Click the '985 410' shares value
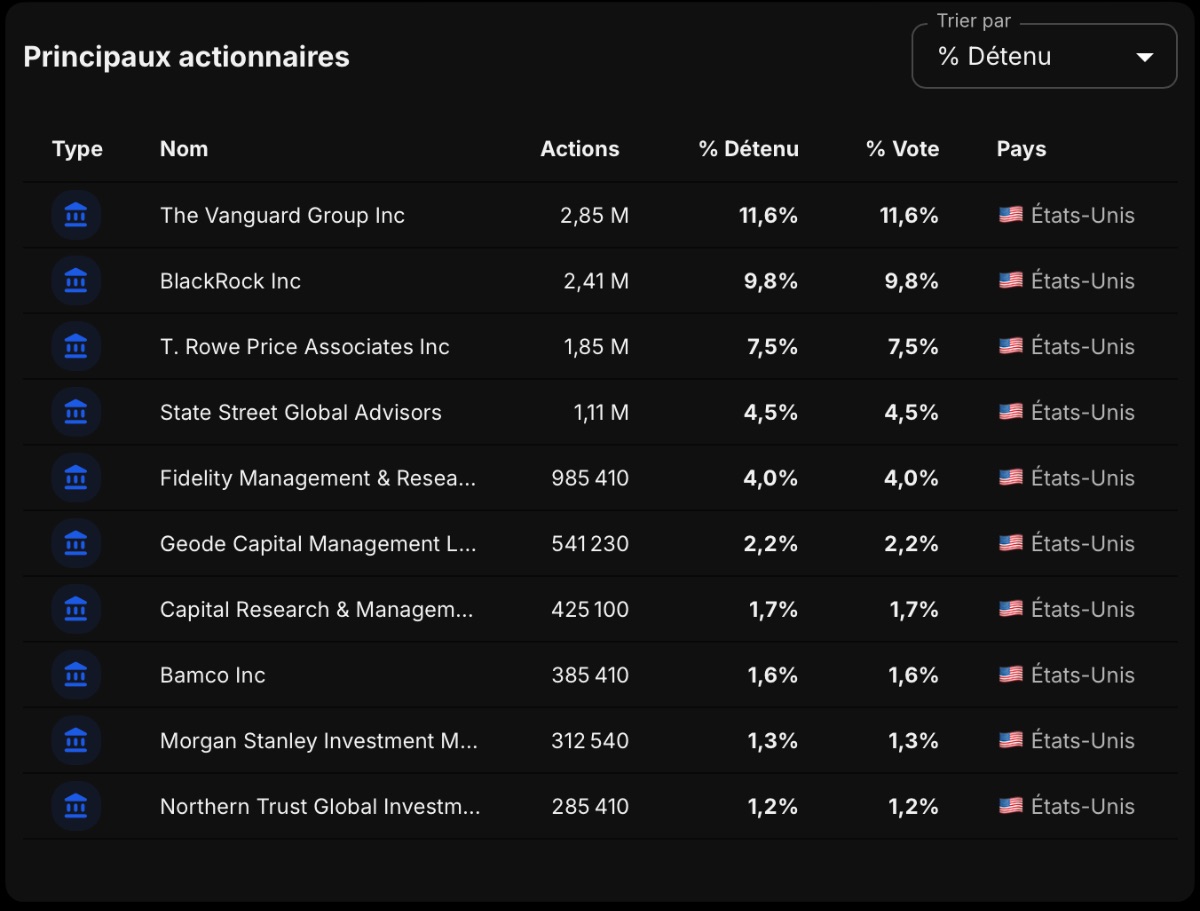The image size is (1200, 911). point(590,478)
